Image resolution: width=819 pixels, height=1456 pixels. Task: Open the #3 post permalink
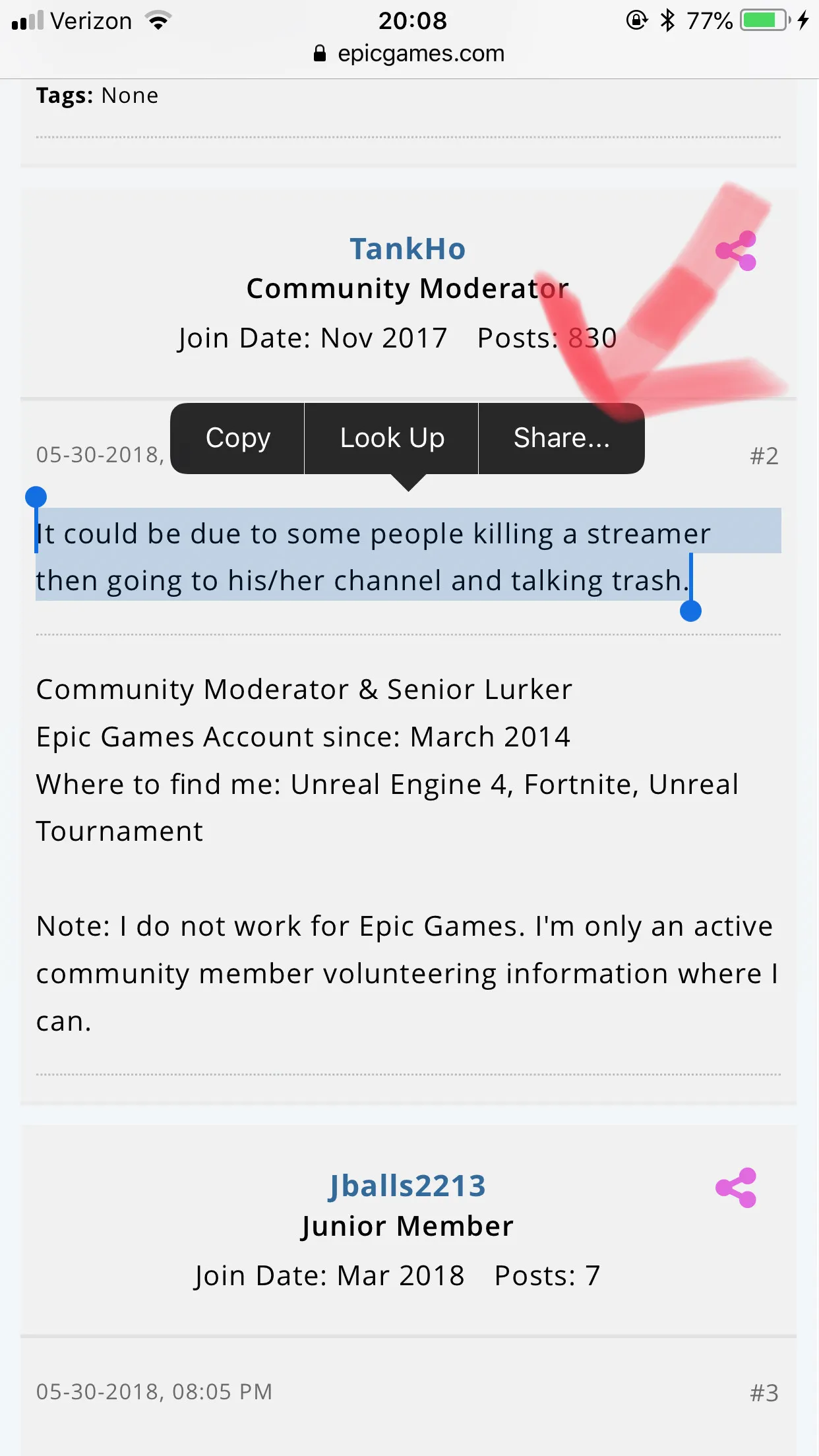[764, 1393]
